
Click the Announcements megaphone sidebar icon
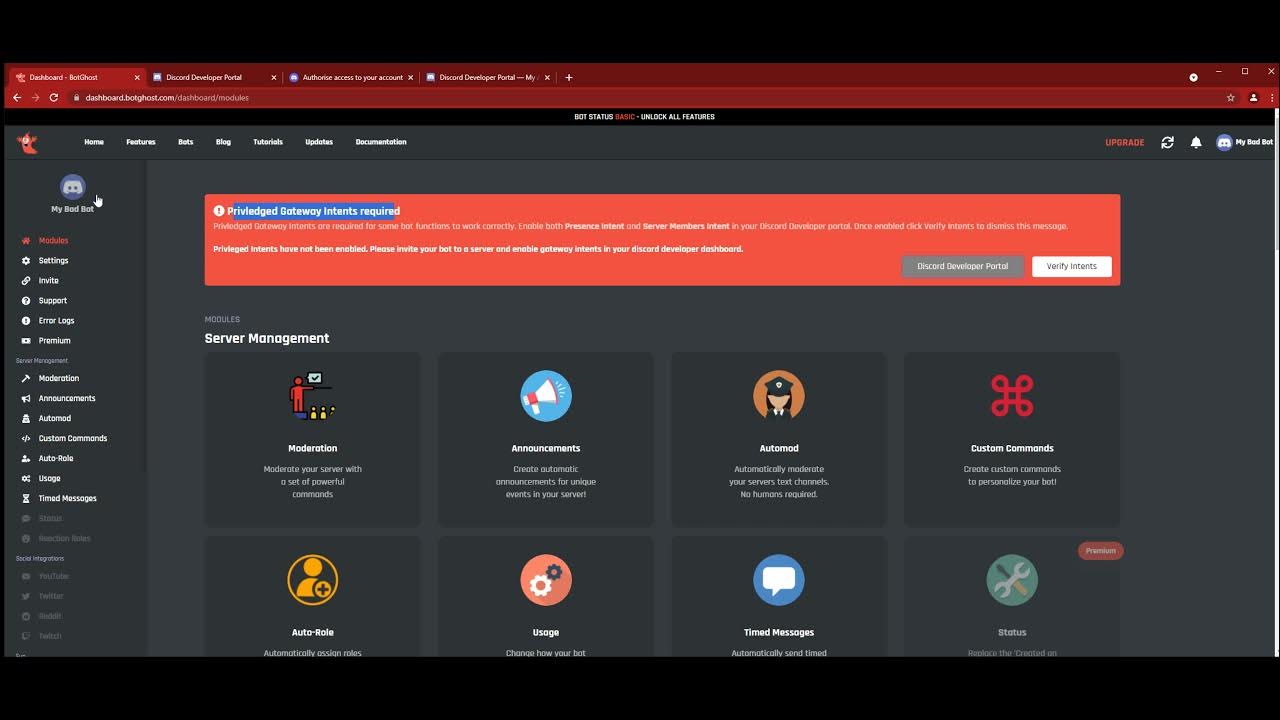pos(26,398)
